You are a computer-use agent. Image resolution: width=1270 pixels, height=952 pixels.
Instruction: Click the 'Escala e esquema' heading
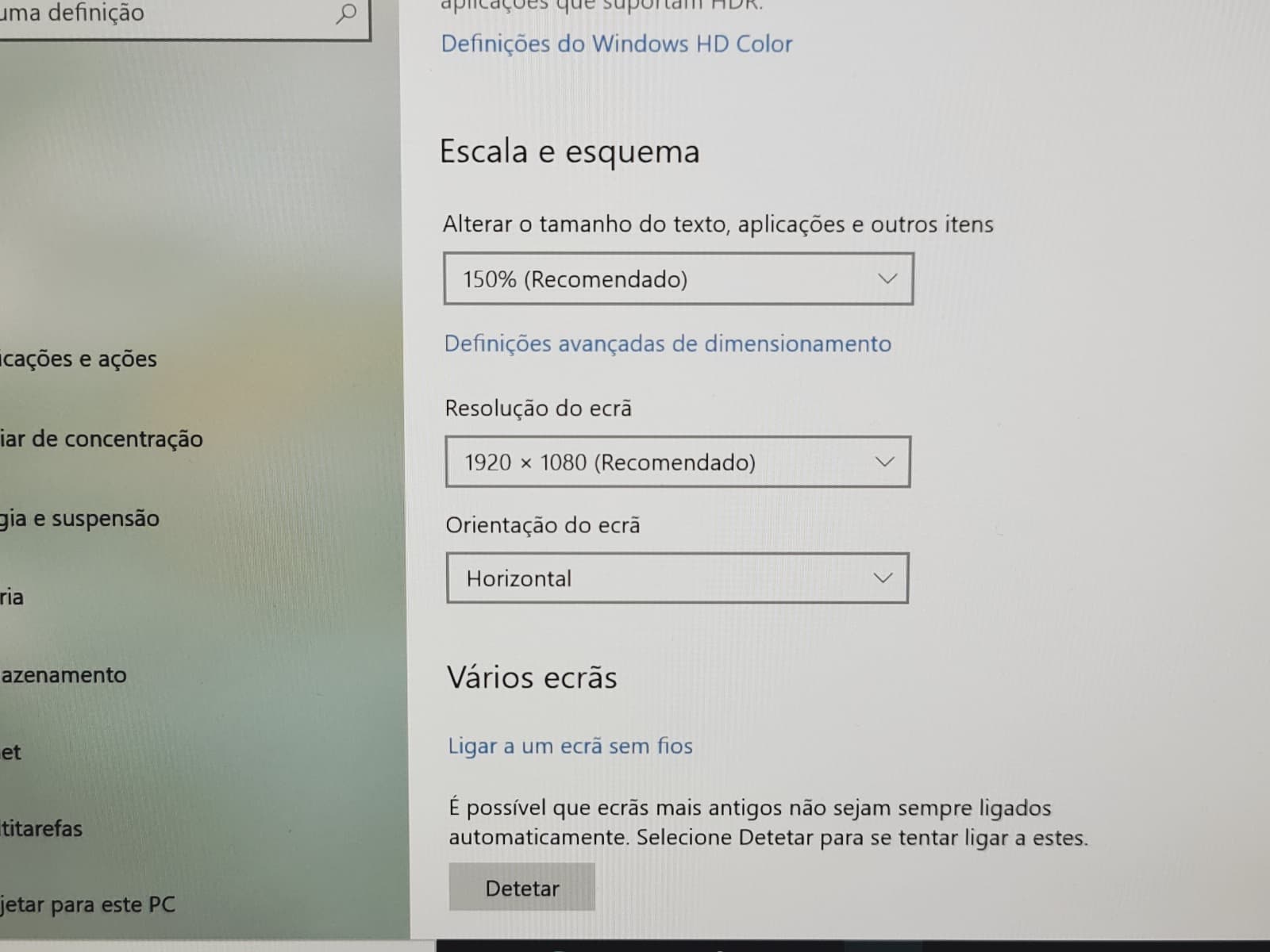pos(569,152)
